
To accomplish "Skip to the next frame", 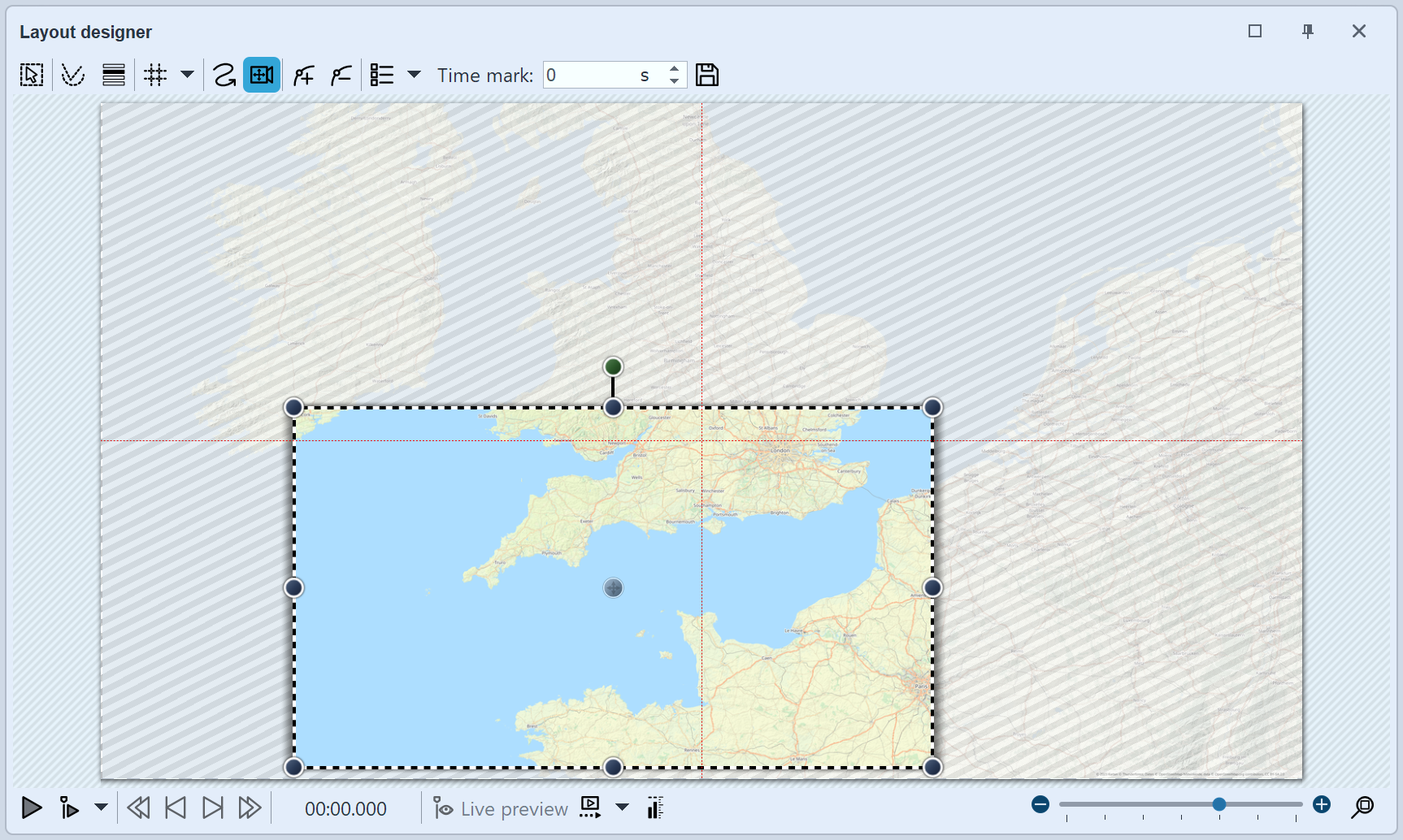I will [x=213, y=808].
